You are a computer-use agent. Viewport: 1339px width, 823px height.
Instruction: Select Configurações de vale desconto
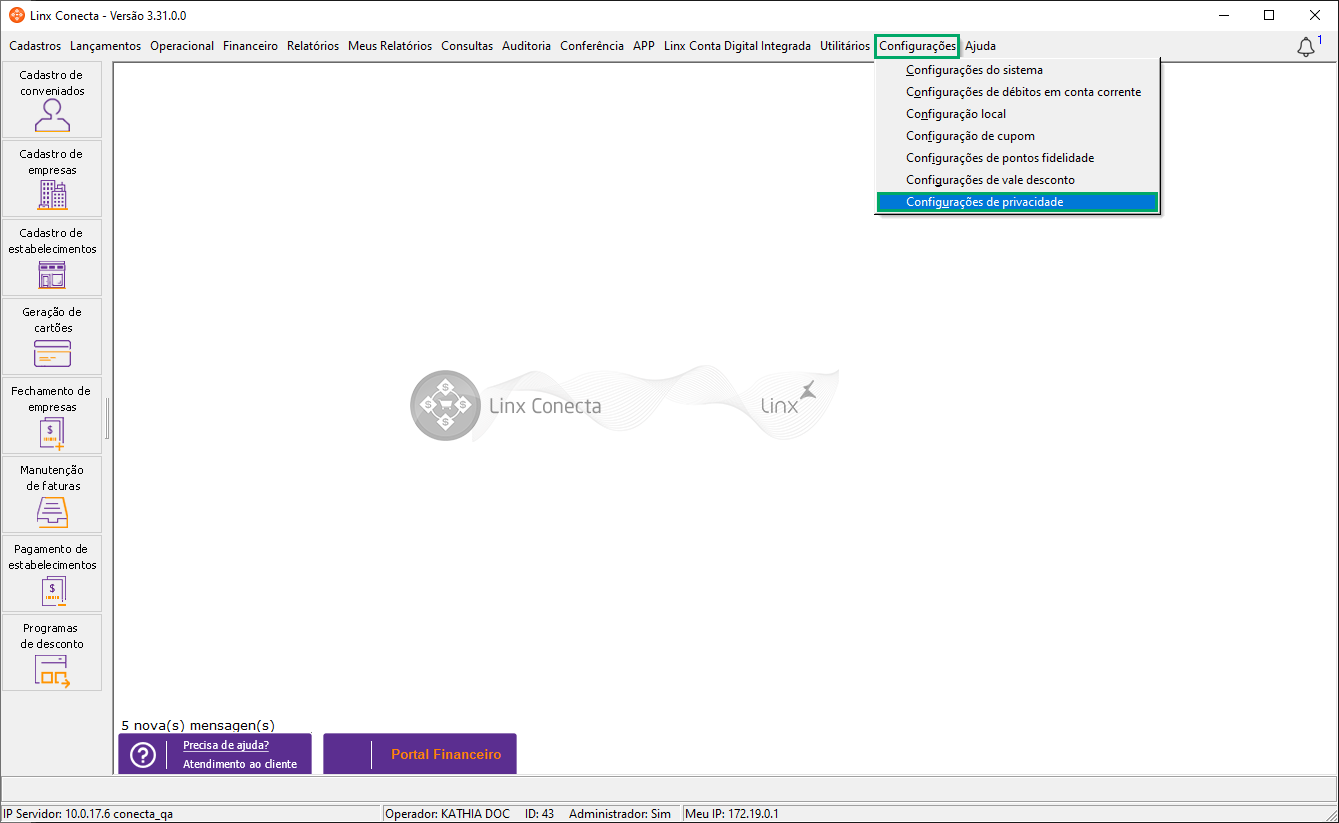[1017, 180]
